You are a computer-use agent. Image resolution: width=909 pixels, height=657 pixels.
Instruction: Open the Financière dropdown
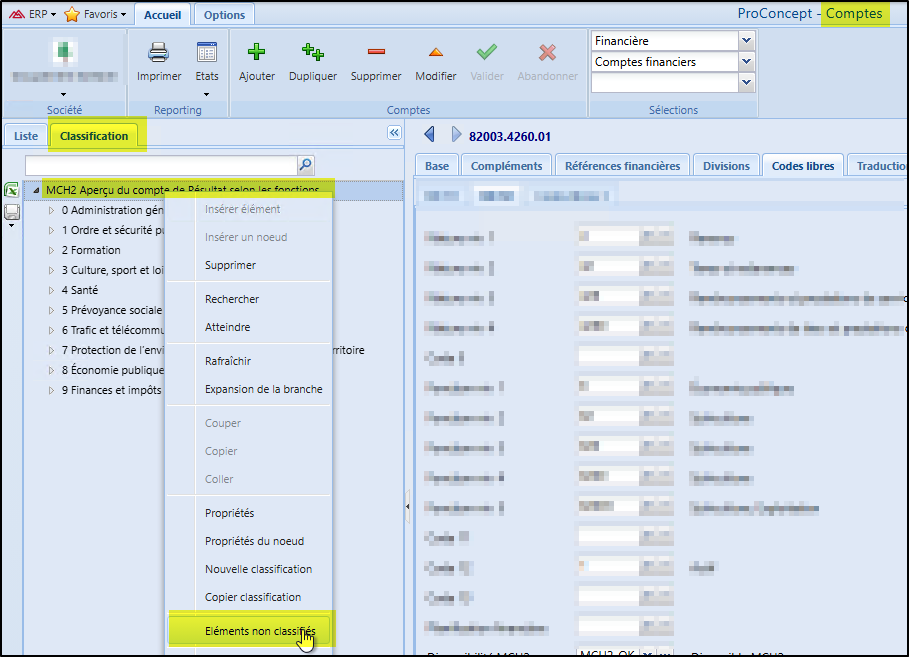tap(746, 41)
